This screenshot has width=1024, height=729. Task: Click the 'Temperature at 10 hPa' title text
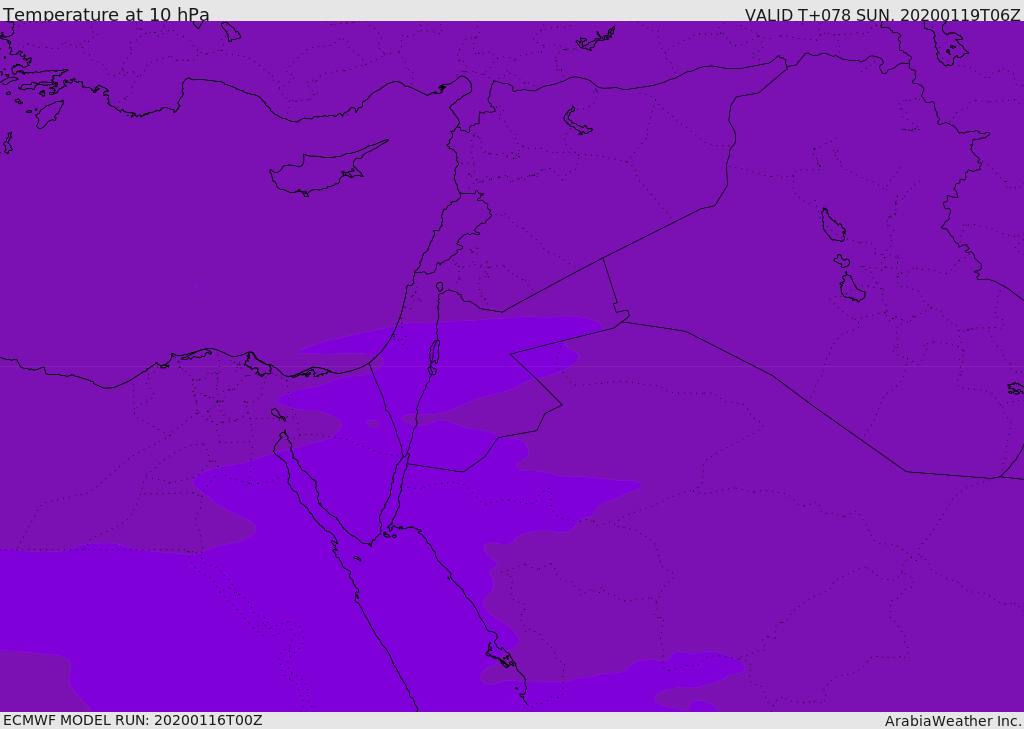[x=106, y=14]
